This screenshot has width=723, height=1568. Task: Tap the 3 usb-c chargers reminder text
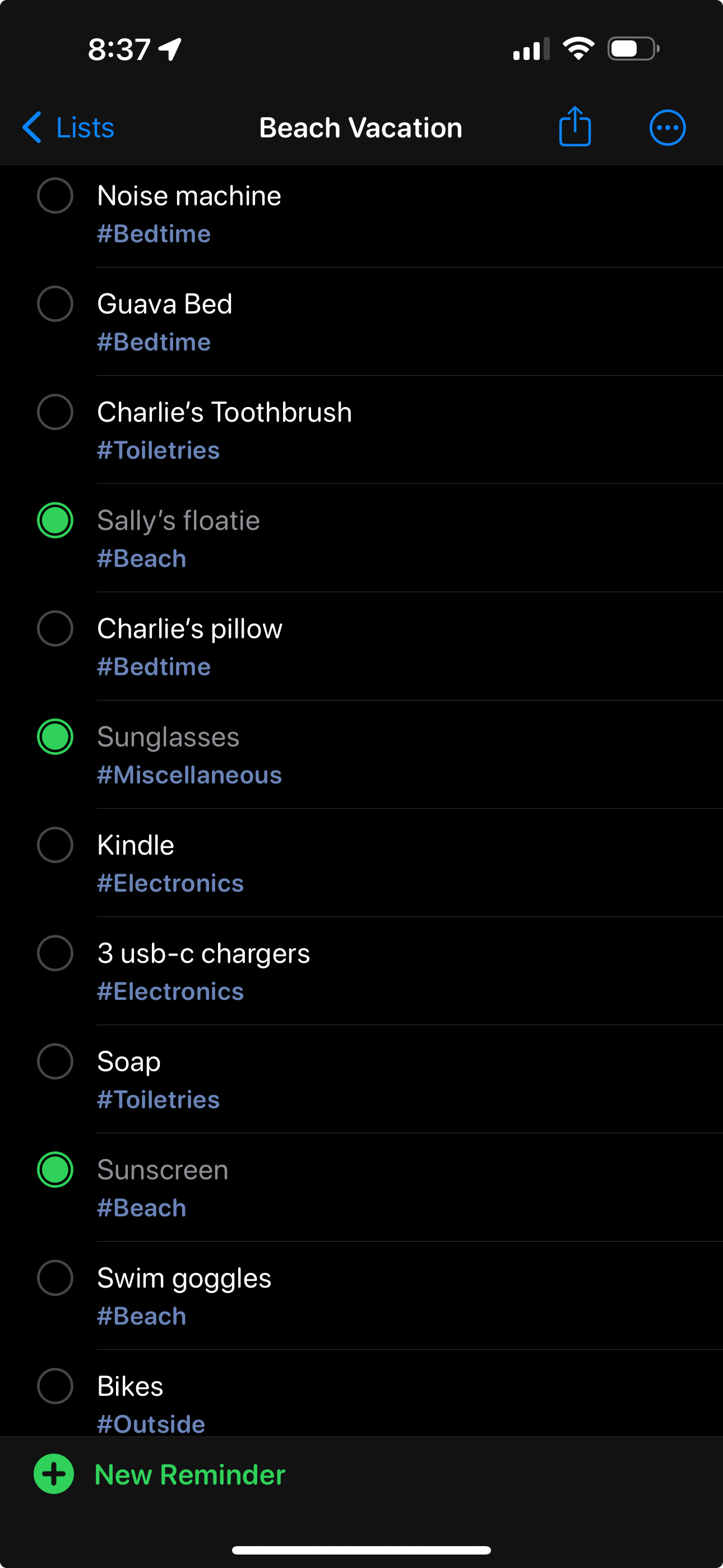[204, 953]
